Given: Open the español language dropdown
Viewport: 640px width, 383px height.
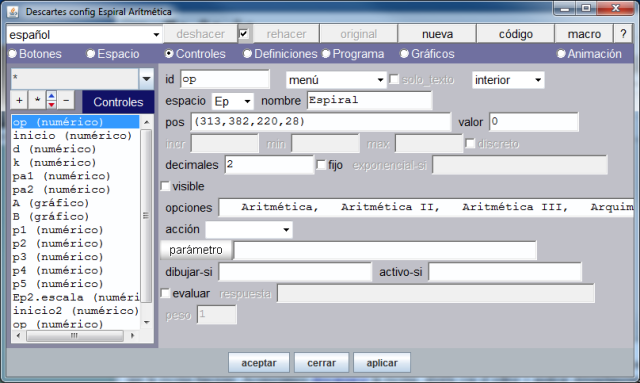Looking at the screenshot, I should (84, 34).
